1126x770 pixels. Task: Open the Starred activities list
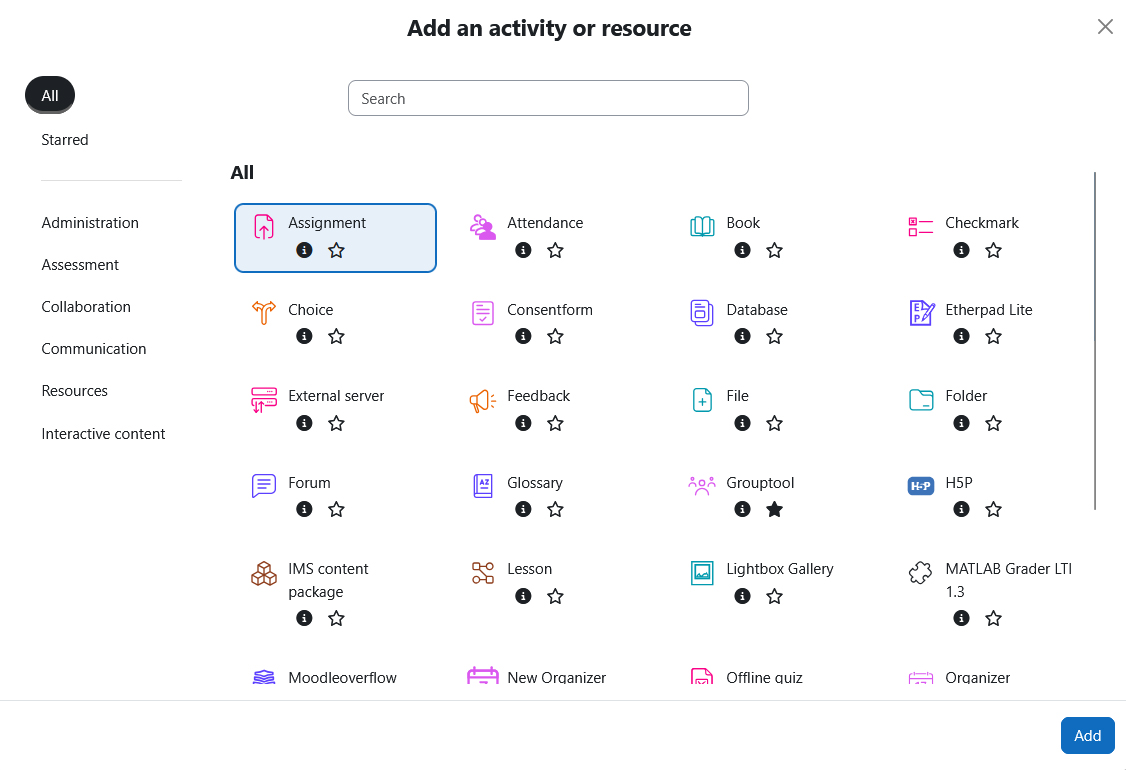tap(64, 139)
